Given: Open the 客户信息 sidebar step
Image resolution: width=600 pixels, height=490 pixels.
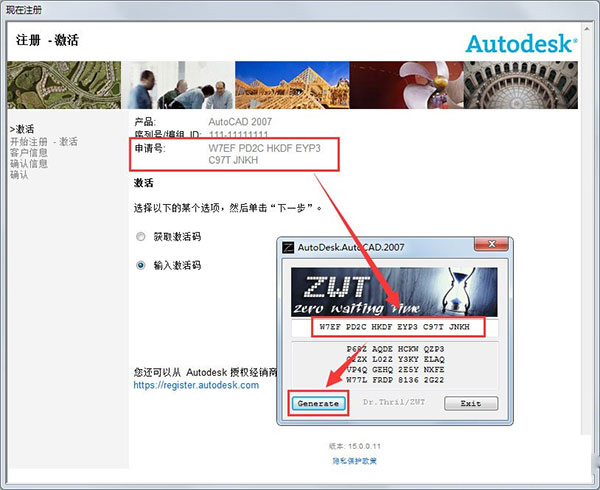Looking at the screenshot, I should [x=29, y=153].
